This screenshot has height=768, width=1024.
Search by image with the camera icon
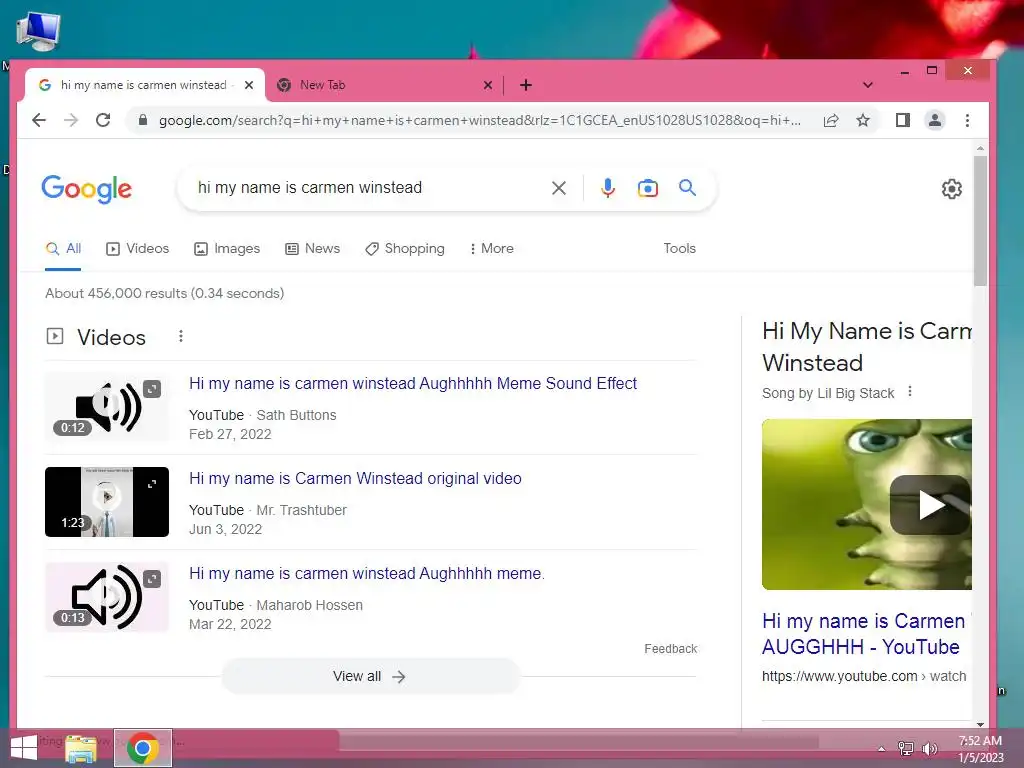(647, 188)
